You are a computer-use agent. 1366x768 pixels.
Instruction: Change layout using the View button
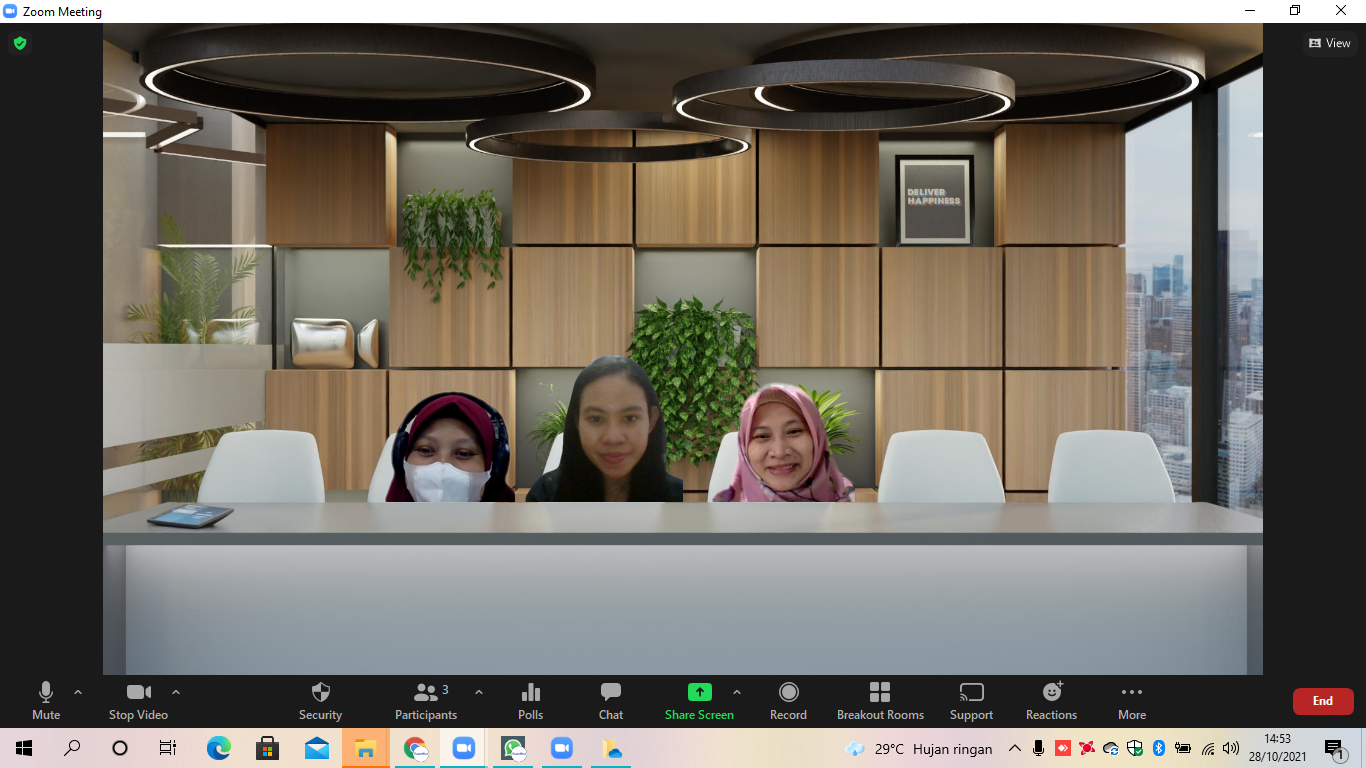[x=1329, y=43]
